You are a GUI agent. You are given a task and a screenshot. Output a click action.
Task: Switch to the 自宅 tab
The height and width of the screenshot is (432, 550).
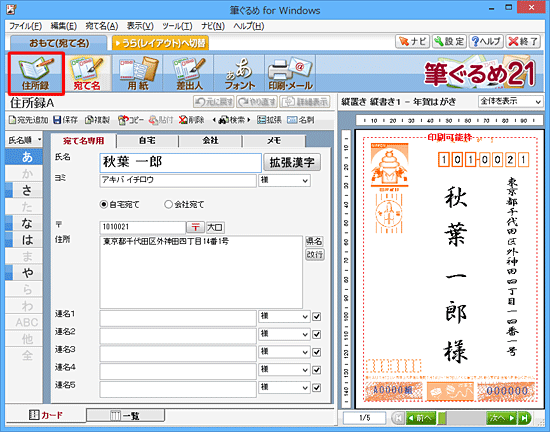pos(147,141)
